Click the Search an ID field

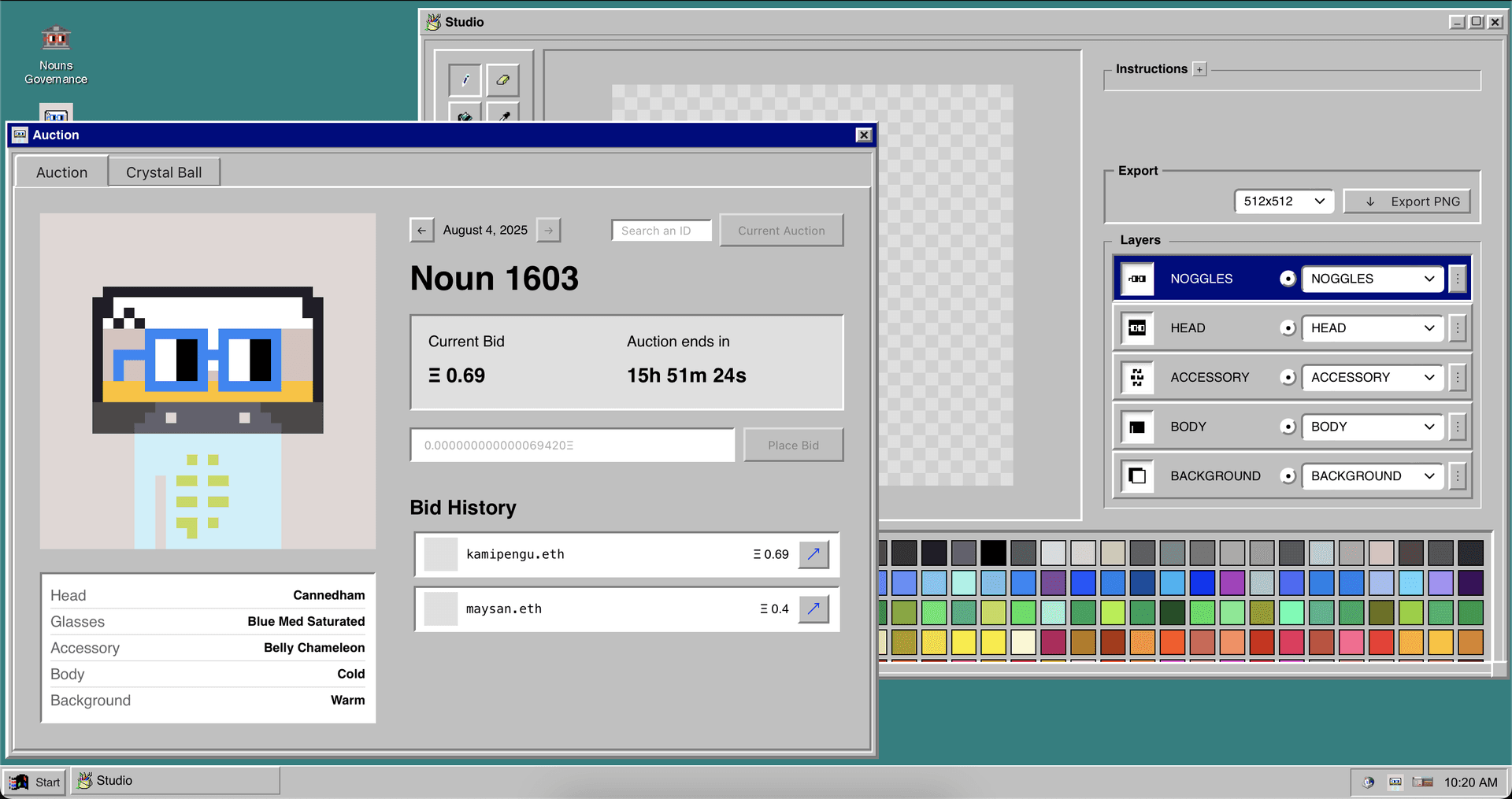[x=661, y=231]
